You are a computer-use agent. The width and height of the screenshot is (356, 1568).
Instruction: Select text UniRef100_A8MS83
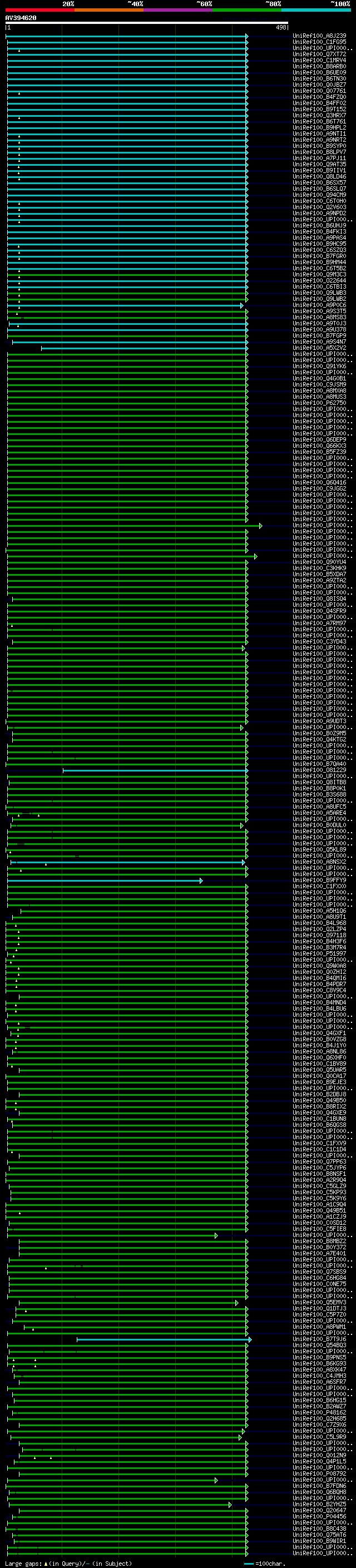pyautogui.click(x=319, y=317)
